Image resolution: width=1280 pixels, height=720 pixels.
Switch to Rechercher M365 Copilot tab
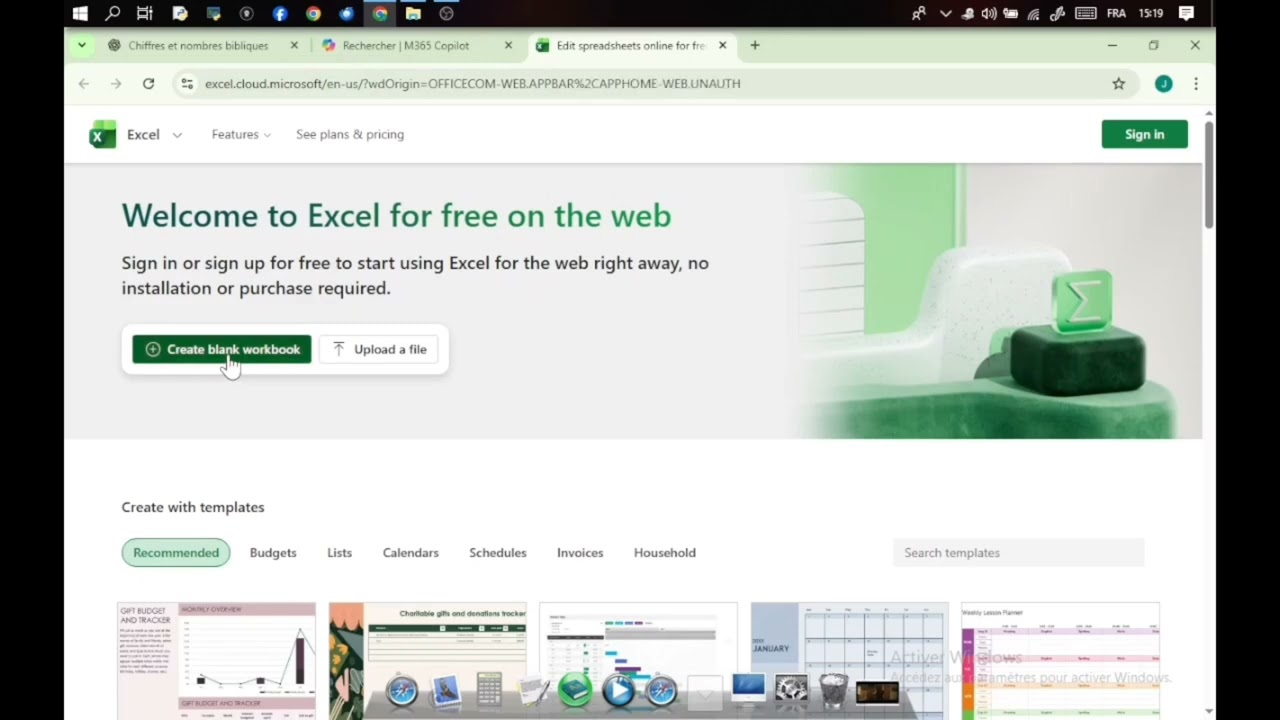[405, 45]
